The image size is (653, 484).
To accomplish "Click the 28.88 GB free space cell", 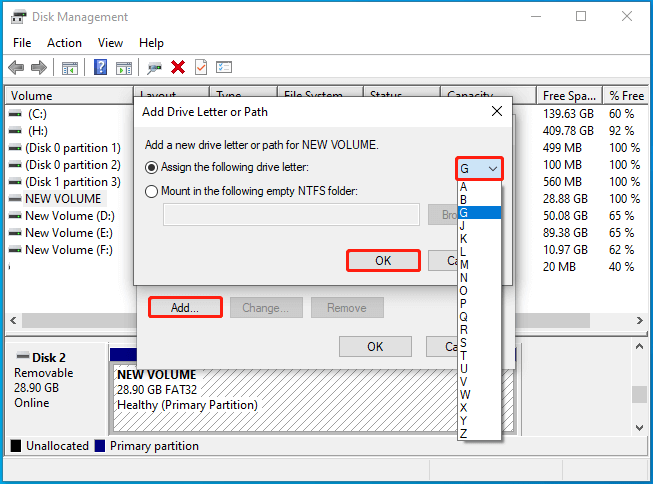I will pos(565,199).
